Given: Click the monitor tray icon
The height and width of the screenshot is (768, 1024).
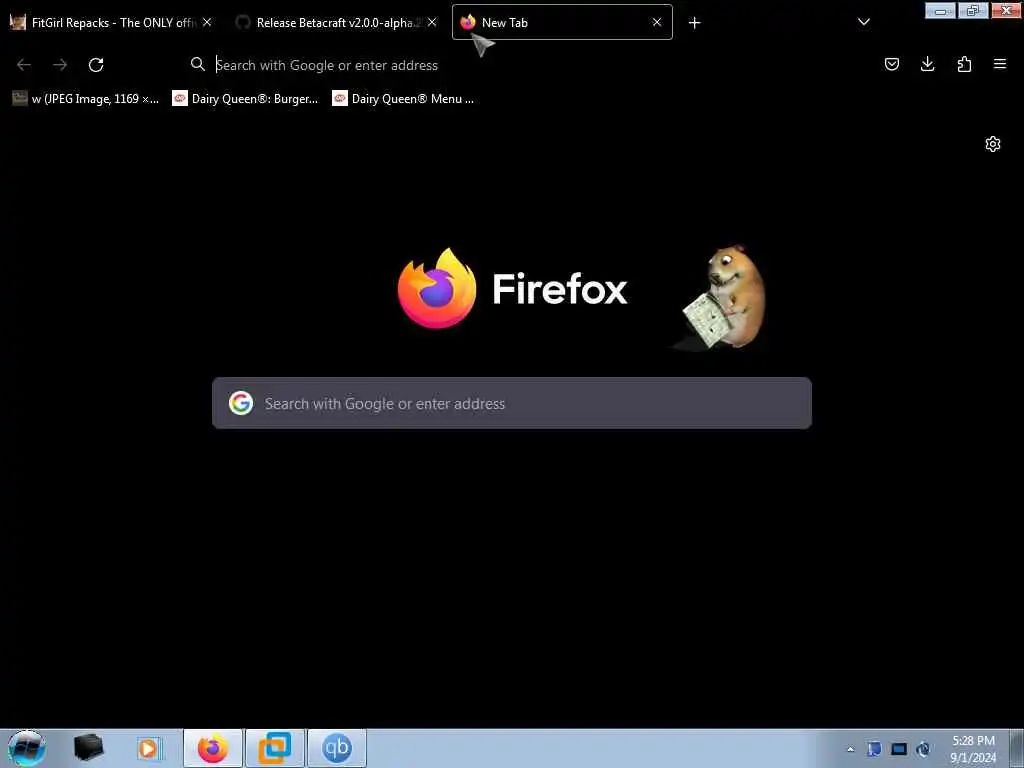Looking at the screenshot, I should click(x=899, y=749).
